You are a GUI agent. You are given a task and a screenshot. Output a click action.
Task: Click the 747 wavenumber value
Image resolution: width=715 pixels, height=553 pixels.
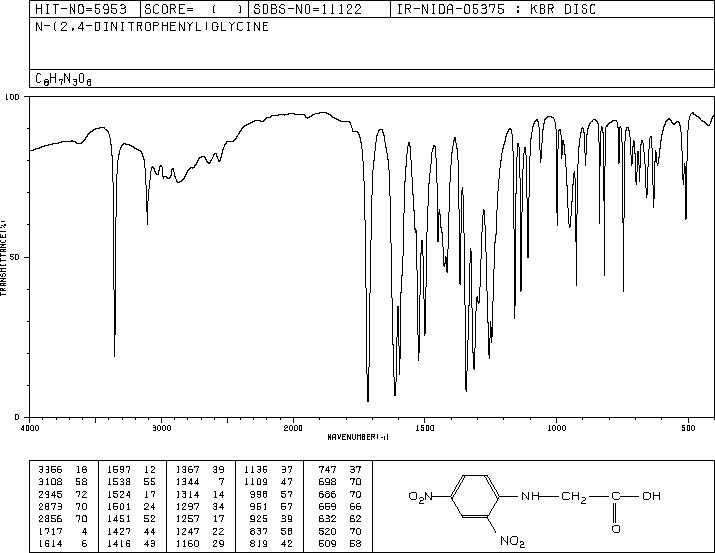click(x=327, y=470)
